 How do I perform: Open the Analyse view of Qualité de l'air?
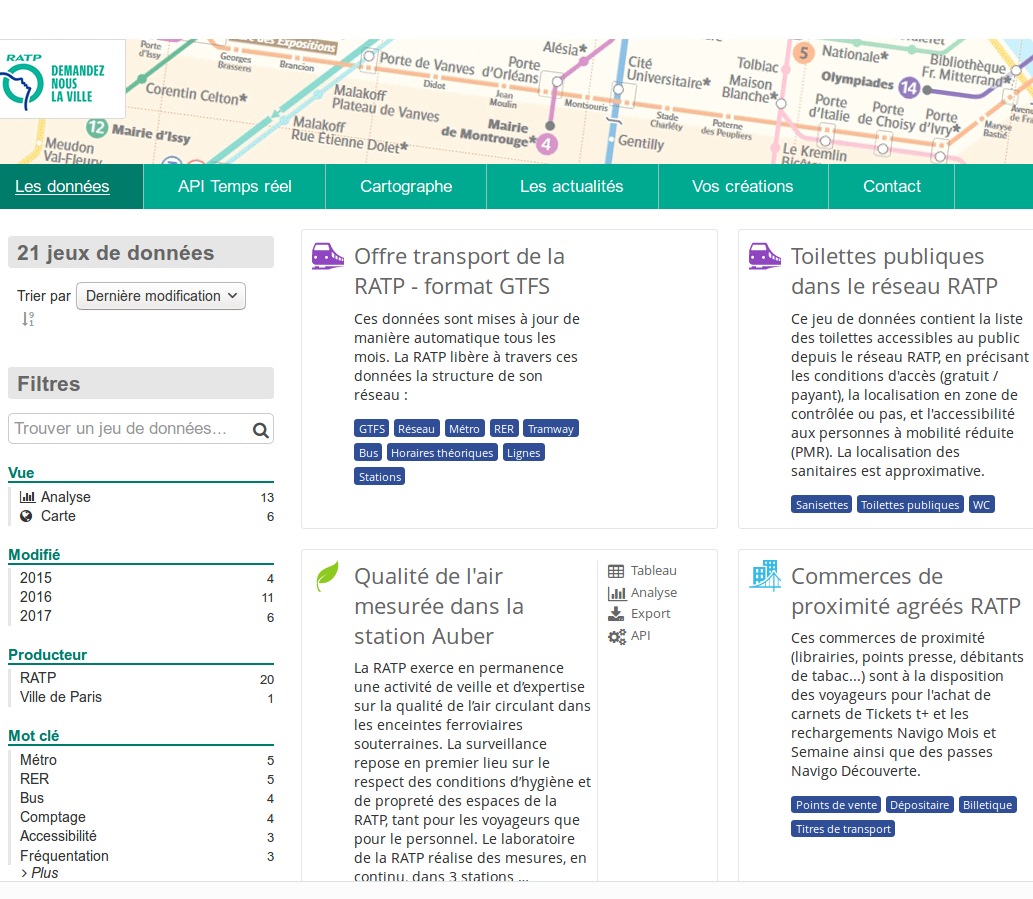click(642, 593)
